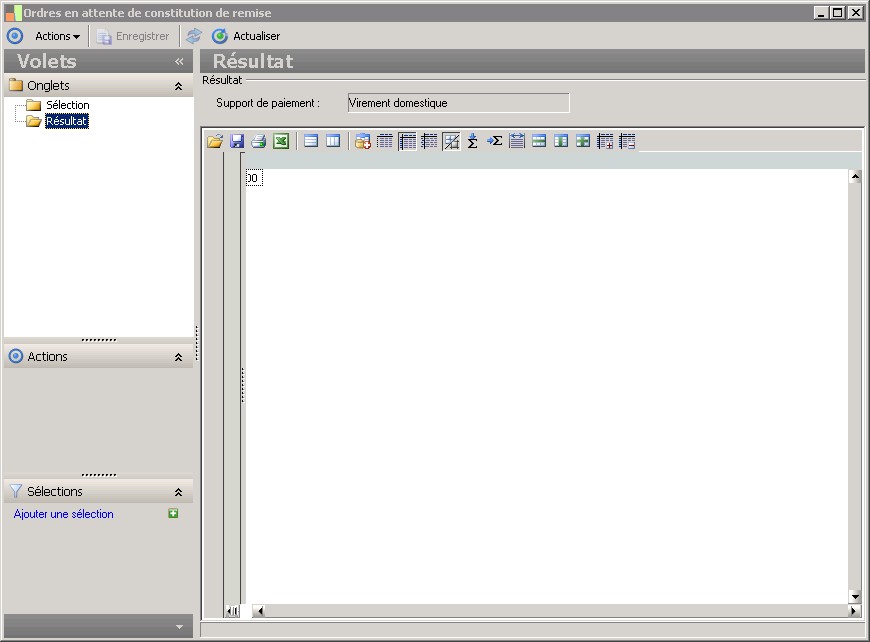
Task: Click the green highlighted row icon
Action: (539, 141)
